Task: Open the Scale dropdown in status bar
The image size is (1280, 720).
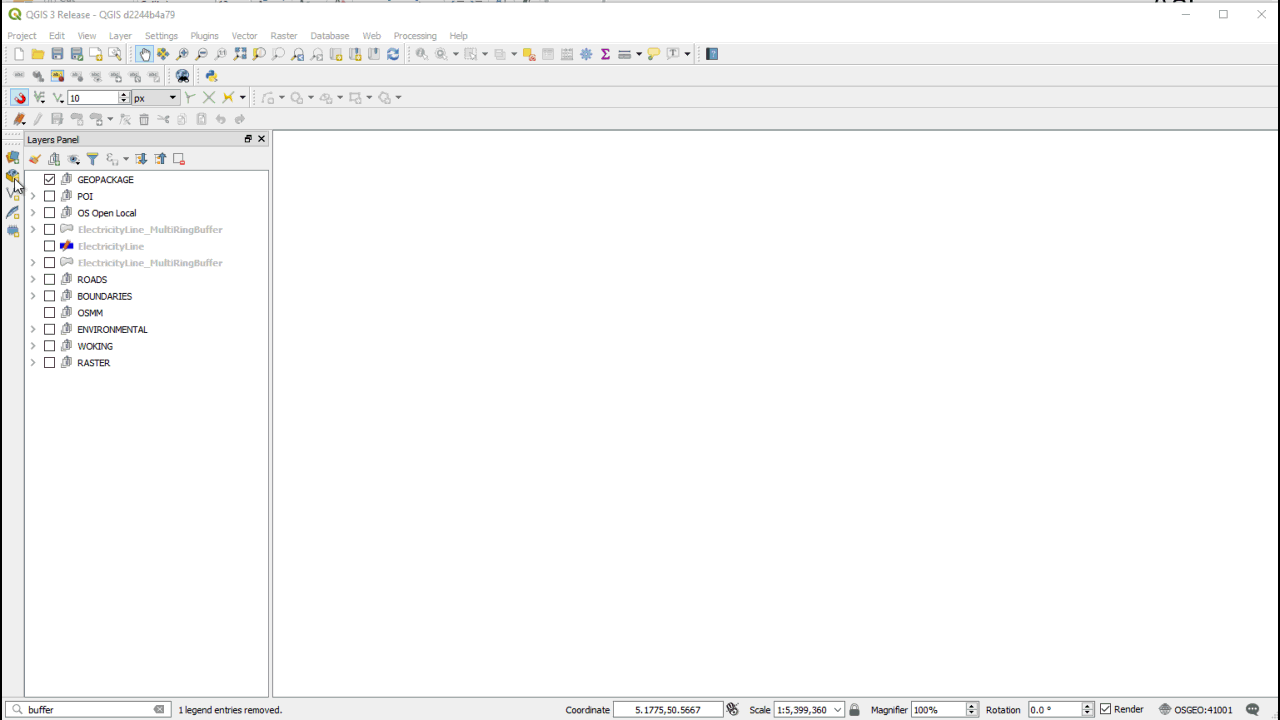Action: (x=838, y=709)
